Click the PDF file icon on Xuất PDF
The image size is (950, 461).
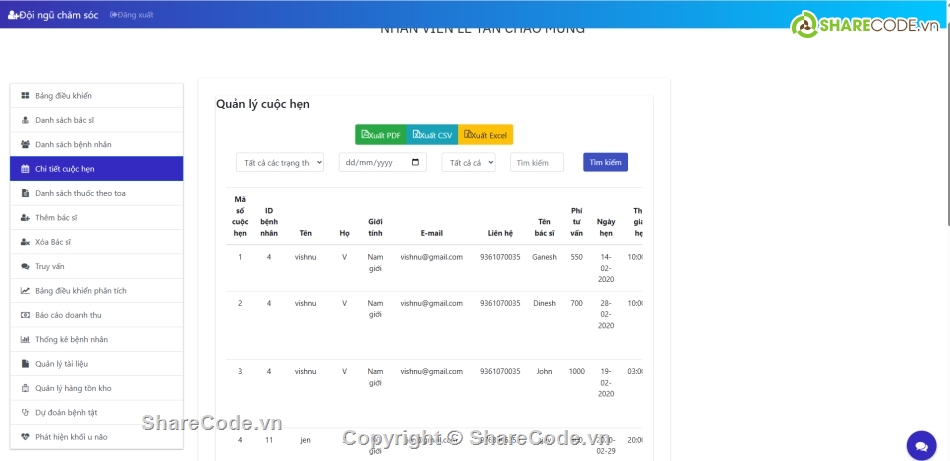pyautogui.click(x=365, y=134)
